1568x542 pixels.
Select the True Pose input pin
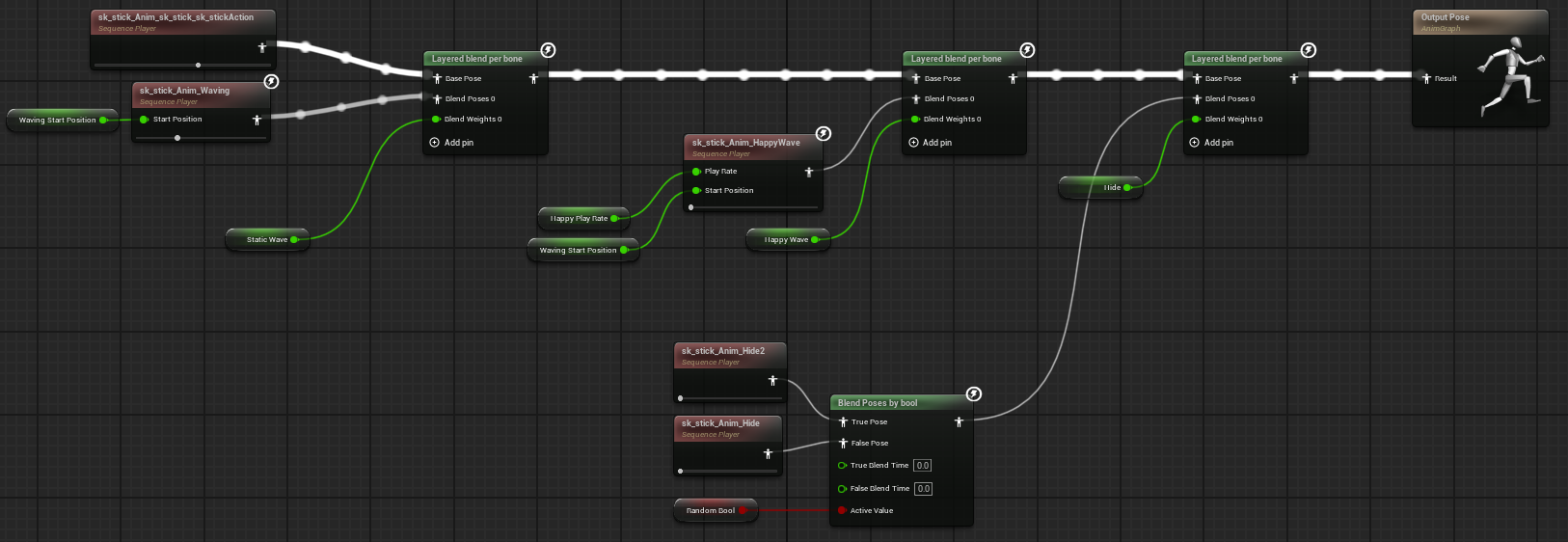pyautogui.click(x=843, y=422)
